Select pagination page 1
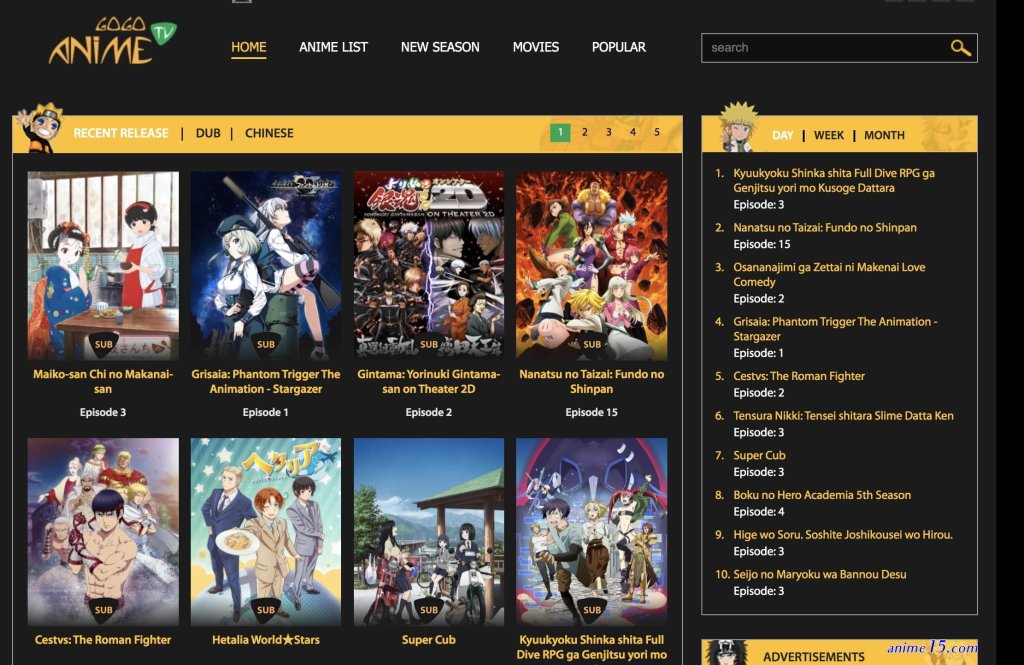 (x=560, y=133)
